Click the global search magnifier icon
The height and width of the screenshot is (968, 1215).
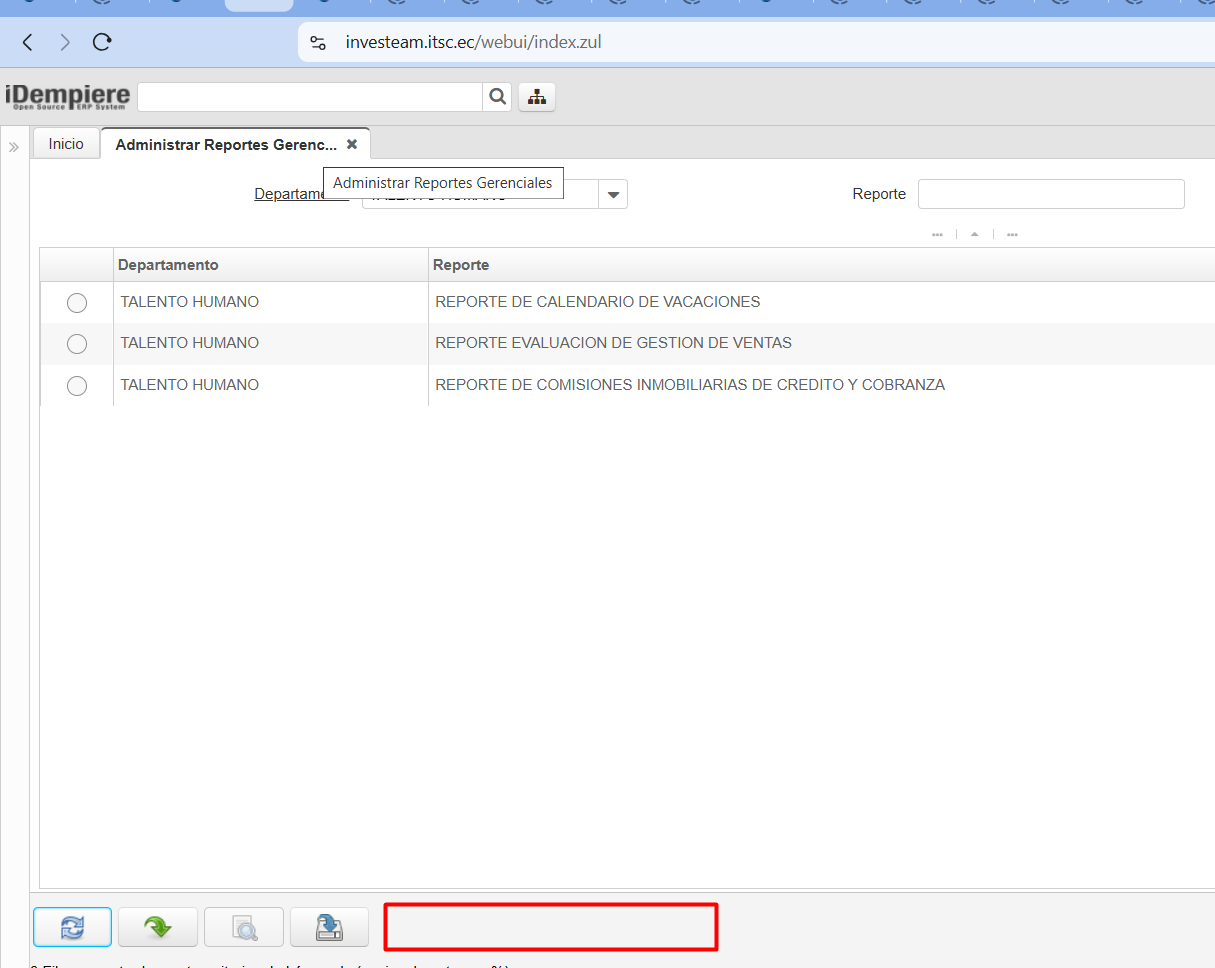(x=496, y=97)
